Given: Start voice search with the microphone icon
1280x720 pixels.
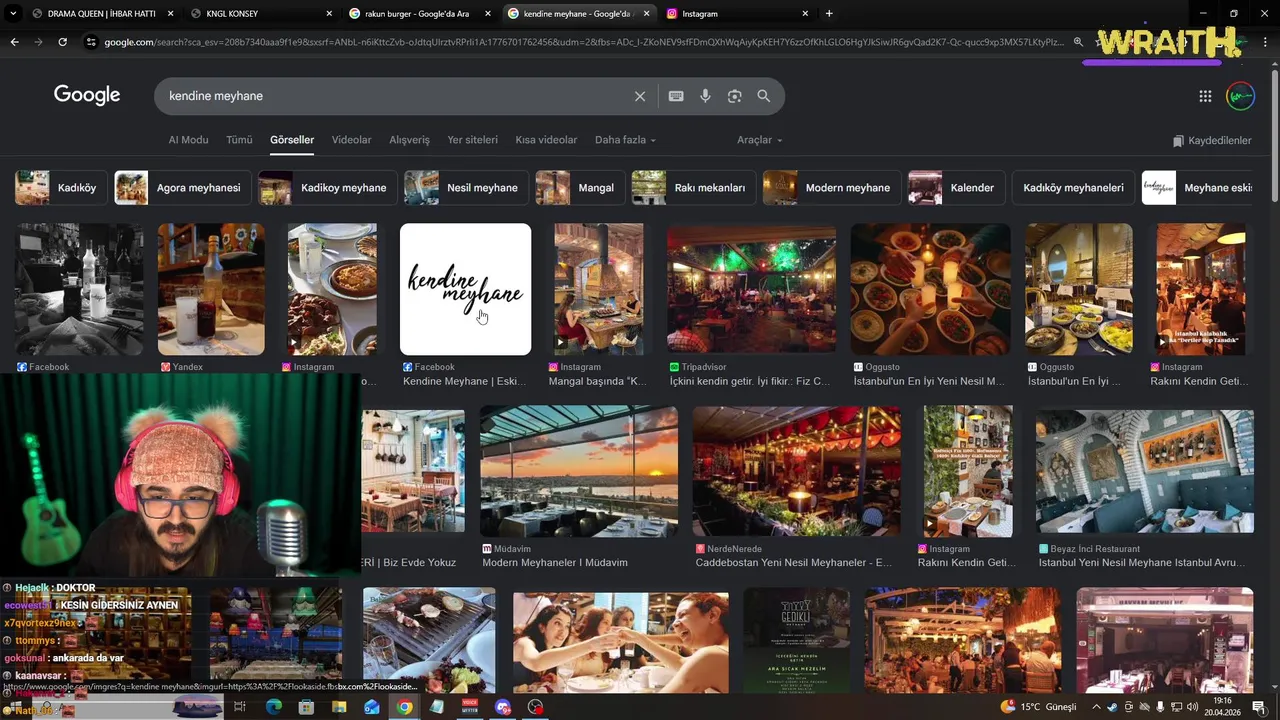Looking at the screenshot, I should tap(705, 96).
